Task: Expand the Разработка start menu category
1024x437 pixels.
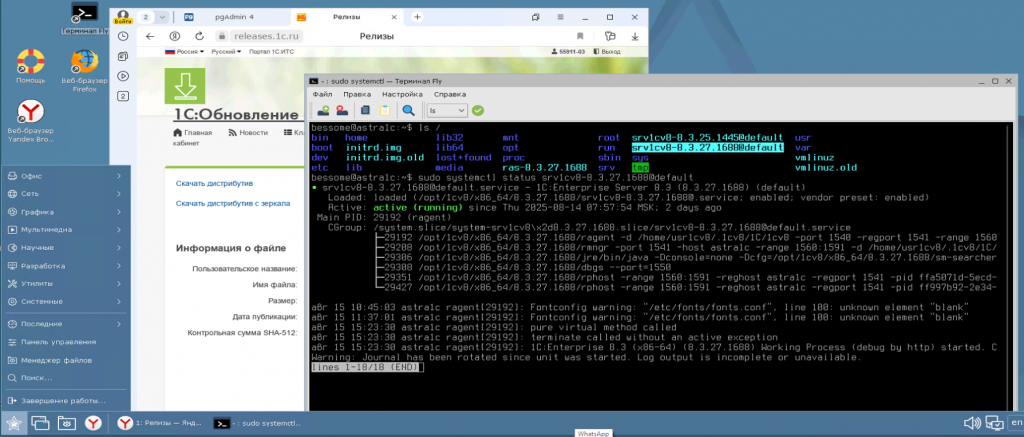Action: point(65,266)
